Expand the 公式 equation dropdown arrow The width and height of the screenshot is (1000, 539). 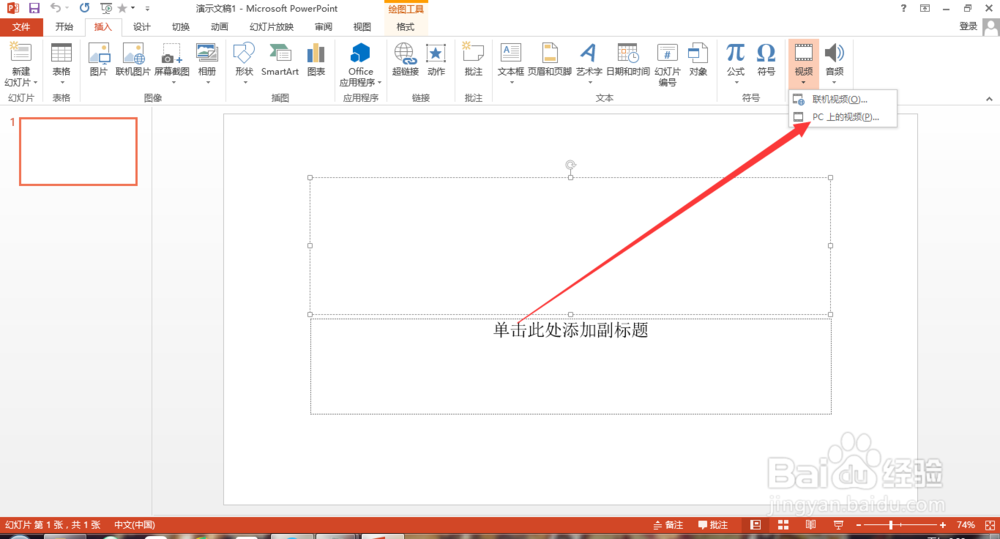click(736, 82)
